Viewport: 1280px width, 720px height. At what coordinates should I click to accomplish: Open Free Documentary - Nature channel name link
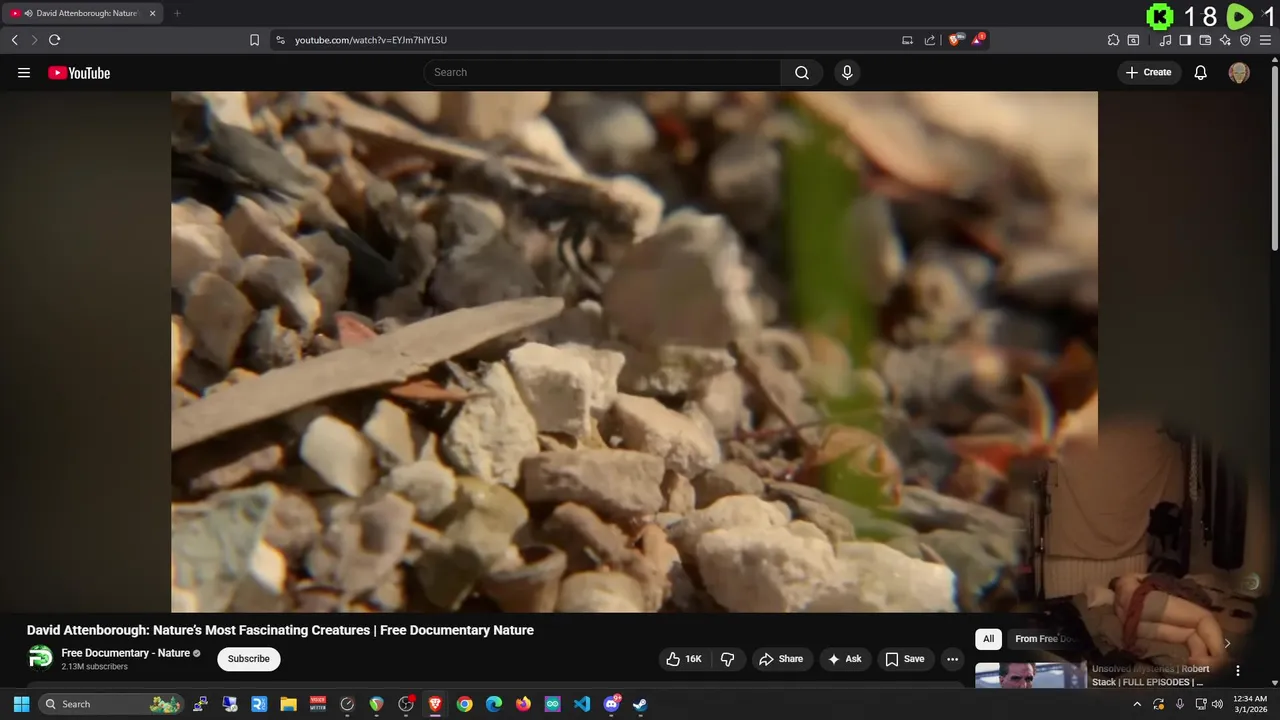tap(125, 653)
